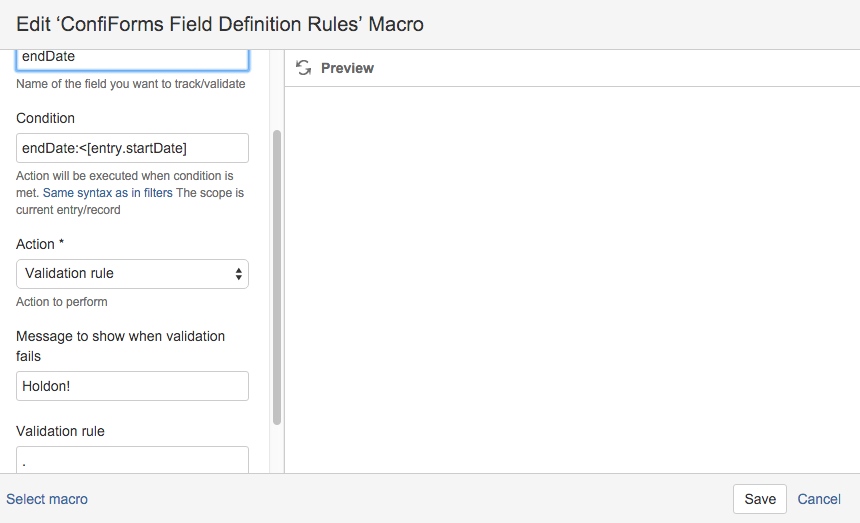
Task: Open the 'Same syntax as in filters' link
Action: coord(108,193)
